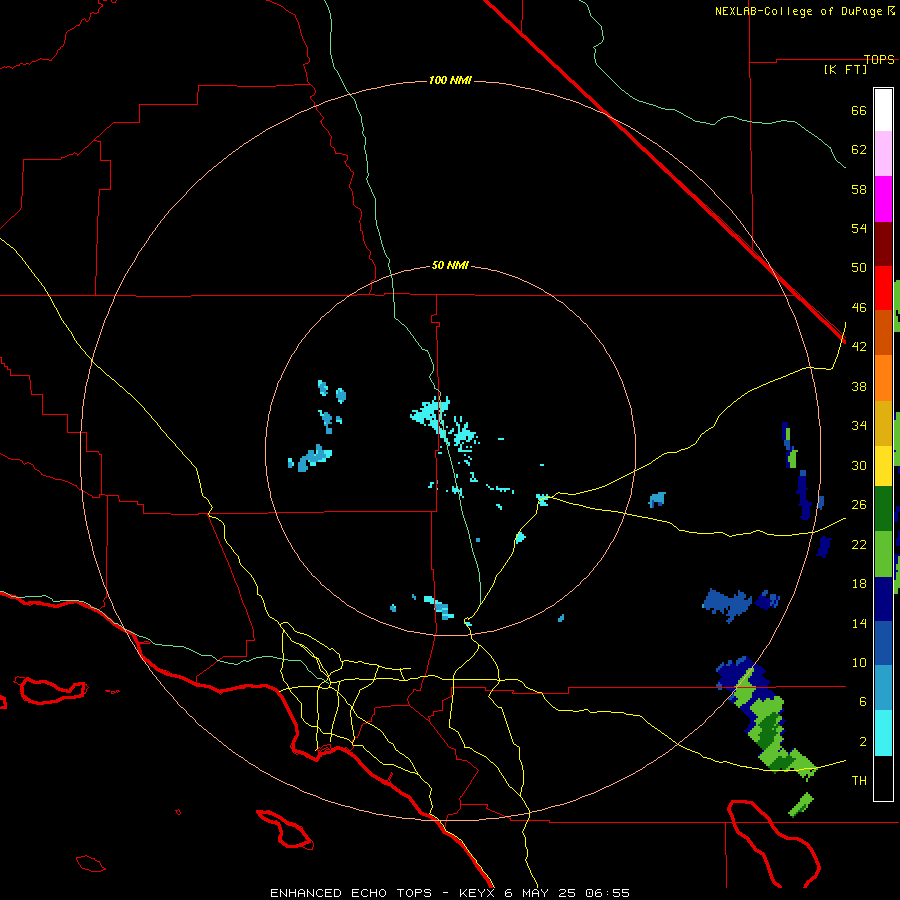Click the legend value 50
900x900 pixels.
859,268
